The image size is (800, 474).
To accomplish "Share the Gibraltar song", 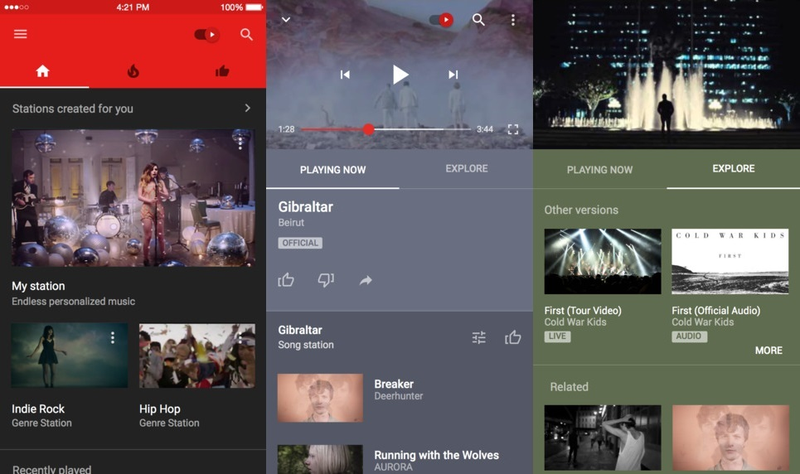I will pos(366,281).
